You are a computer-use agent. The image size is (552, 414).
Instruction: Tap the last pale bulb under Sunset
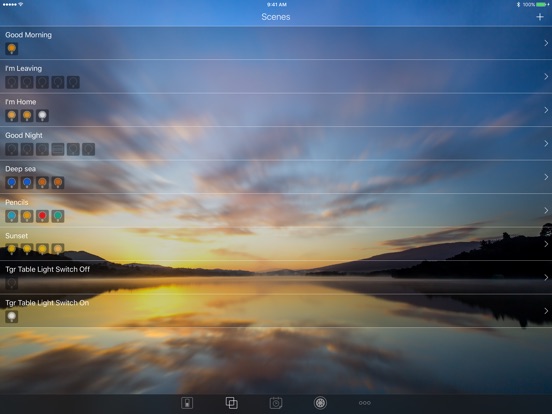click(58, 249)
